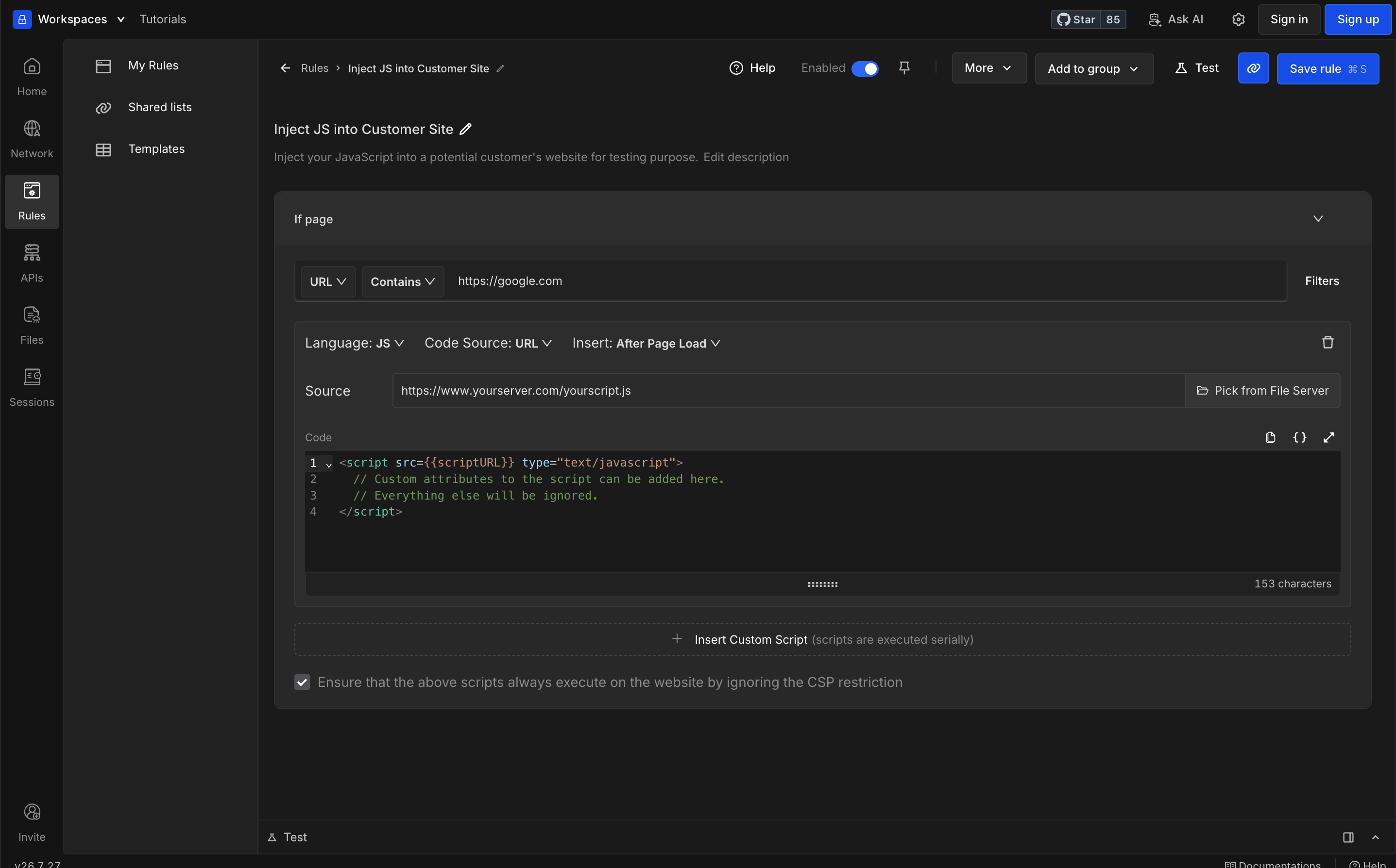
Task: Open the Add to group dropdown
Action: [1093, 69]
